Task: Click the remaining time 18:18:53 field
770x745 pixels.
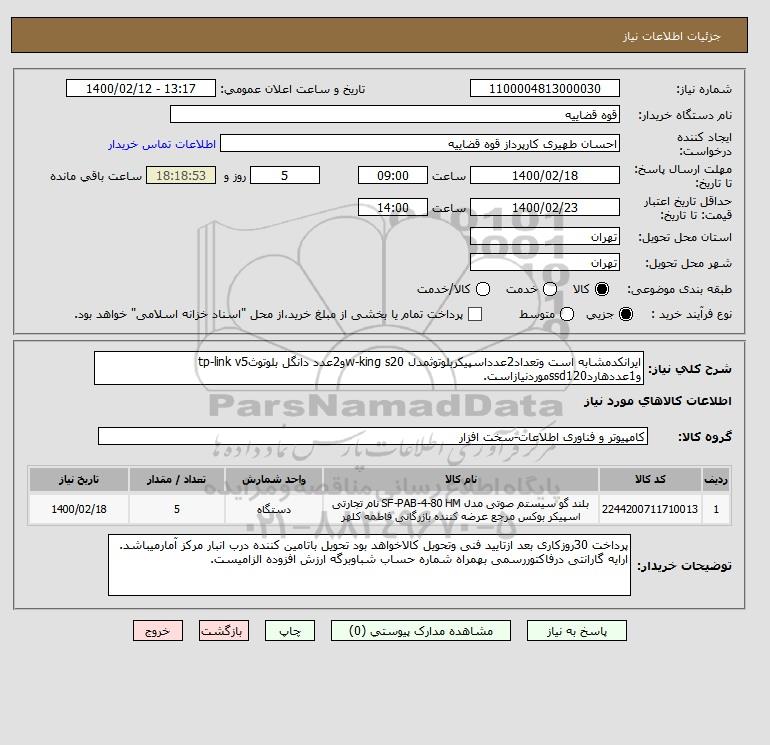Action: coord(181,175)
